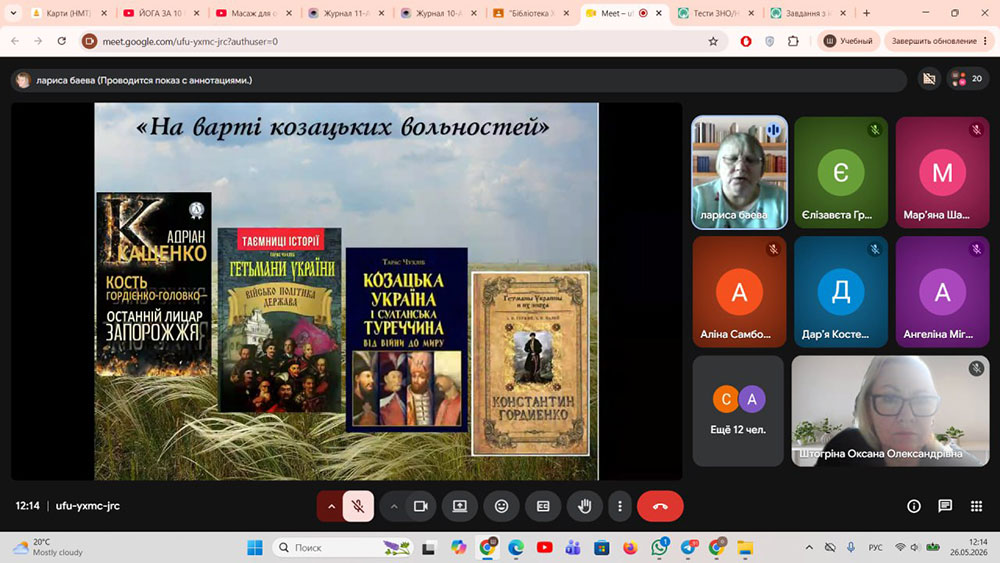Switch to the Журнал 11-А tab

tap(346, 13)
